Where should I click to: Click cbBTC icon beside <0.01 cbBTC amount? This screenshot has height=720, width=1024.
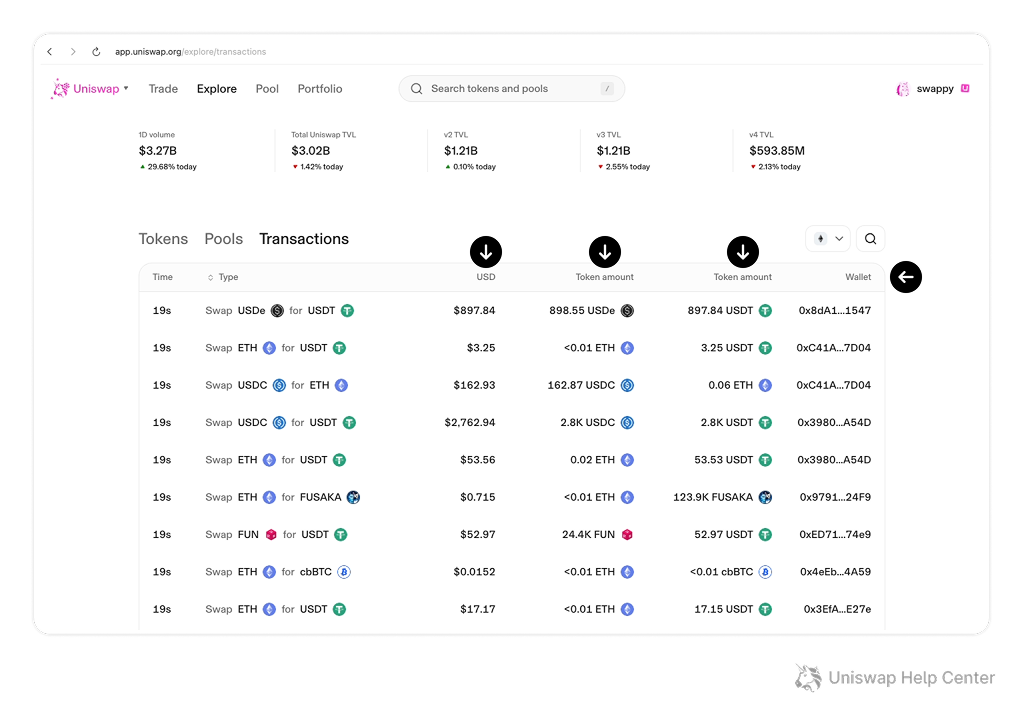[x=765, y=572]
